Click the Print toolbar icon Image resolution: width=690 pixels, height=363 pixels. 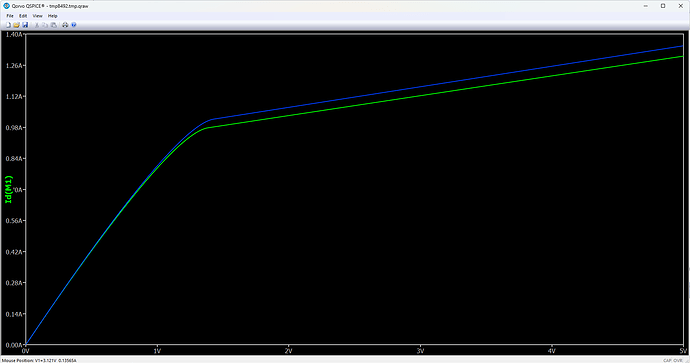coord(65,25)
